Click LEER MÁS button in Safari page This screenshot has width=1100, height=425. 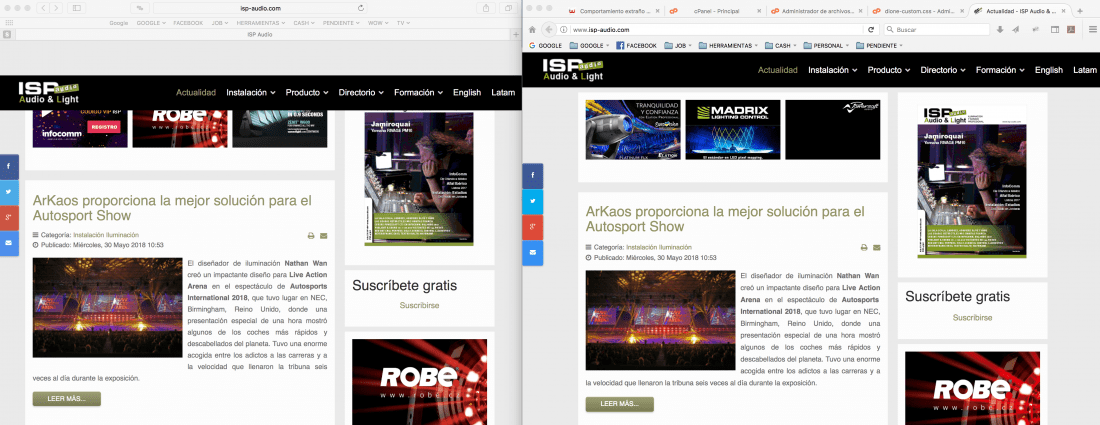pyautogui.click(x=67, y=399)
